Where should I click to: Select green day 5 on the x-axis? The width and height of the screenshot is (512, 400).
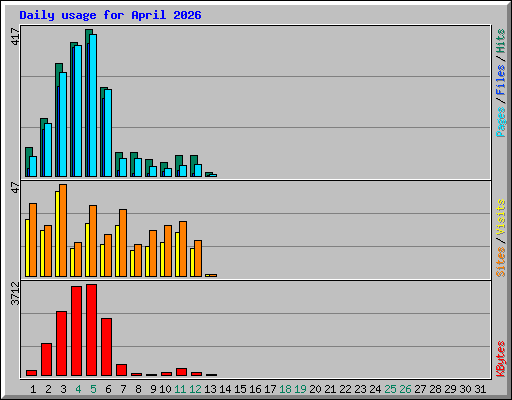(x=93, y=389)
